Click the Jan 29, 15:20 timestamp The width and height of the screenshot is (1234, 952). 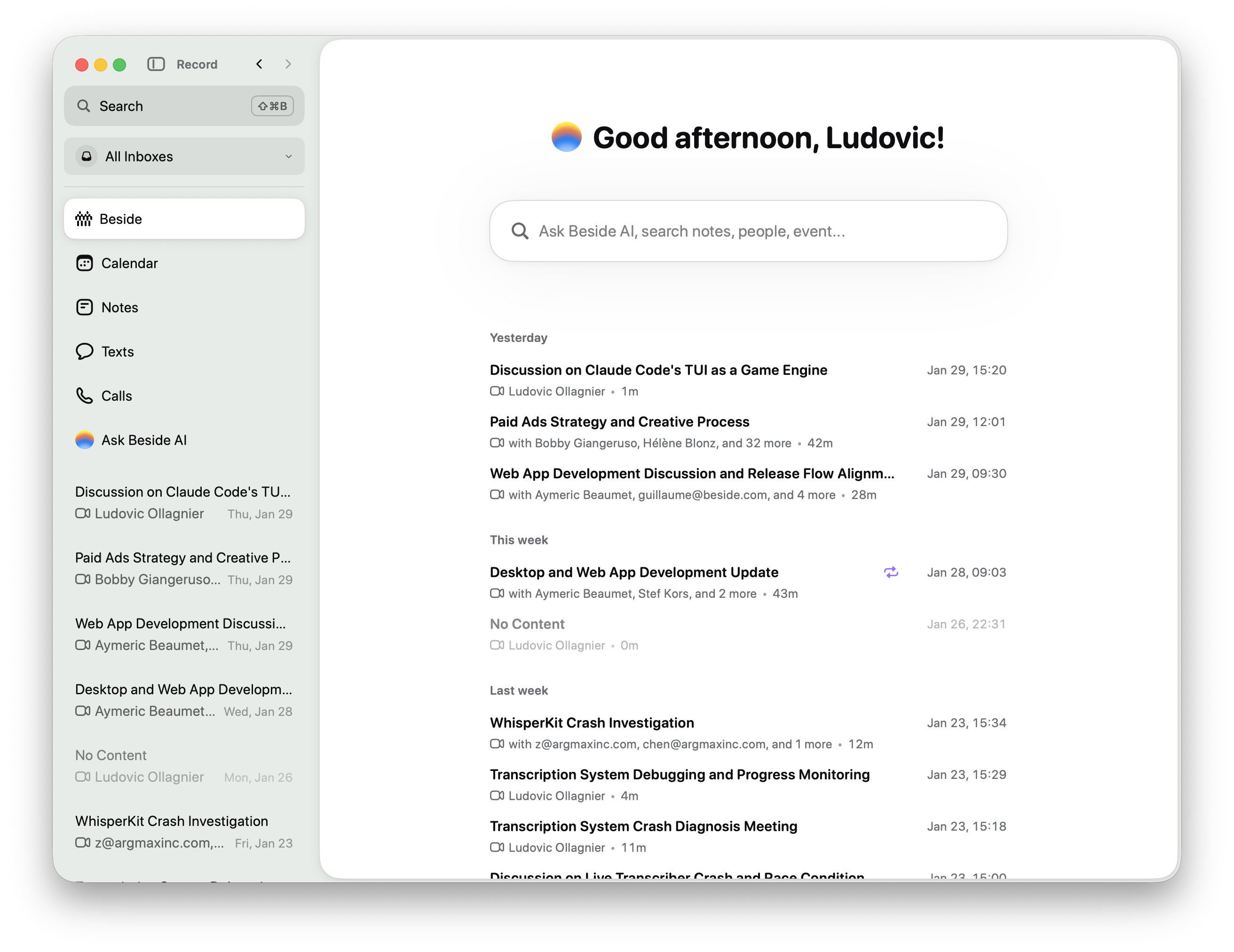[x=966, y=370]
